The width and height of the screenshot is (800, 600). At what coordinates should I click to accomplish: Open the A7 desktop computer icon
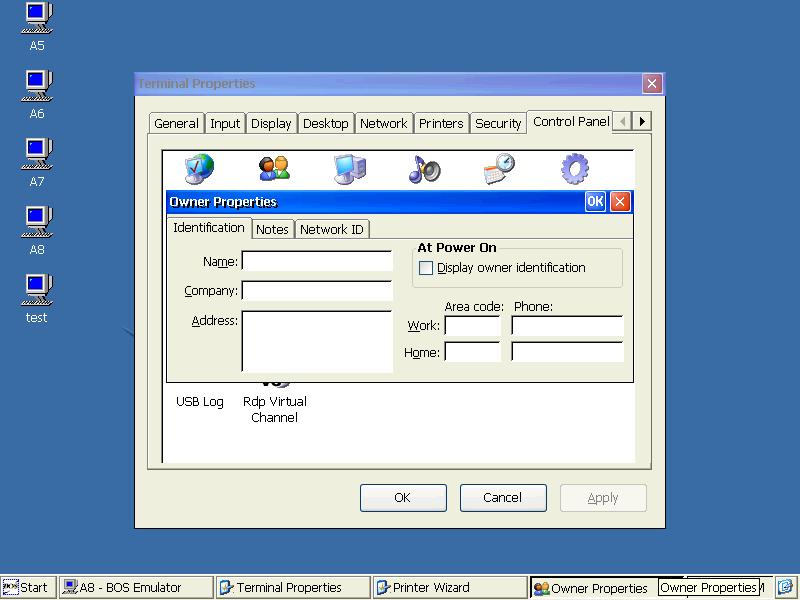(x=37, y=163)
